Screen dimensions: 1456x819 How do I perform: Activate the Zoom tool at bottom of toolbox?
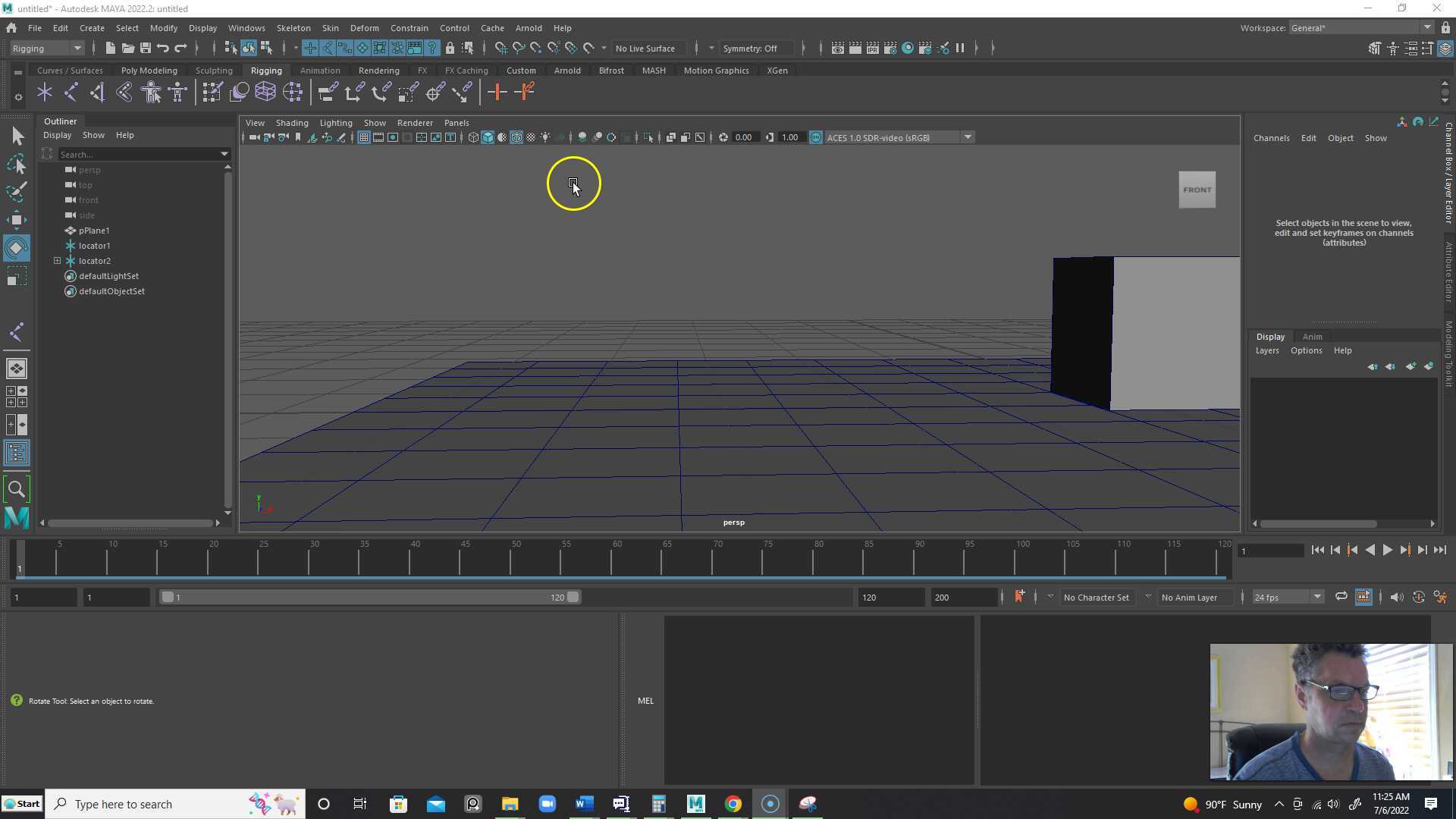17,489
